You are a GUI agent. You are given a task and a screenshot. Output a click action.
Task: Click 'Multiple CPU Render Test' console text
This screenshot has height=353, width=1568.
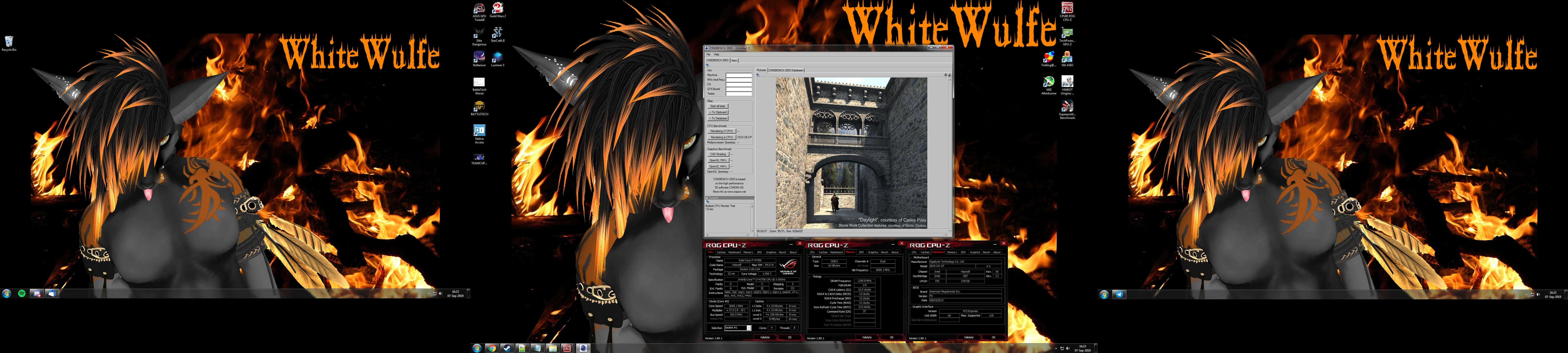pyautogui.click(x=720, y=206)
